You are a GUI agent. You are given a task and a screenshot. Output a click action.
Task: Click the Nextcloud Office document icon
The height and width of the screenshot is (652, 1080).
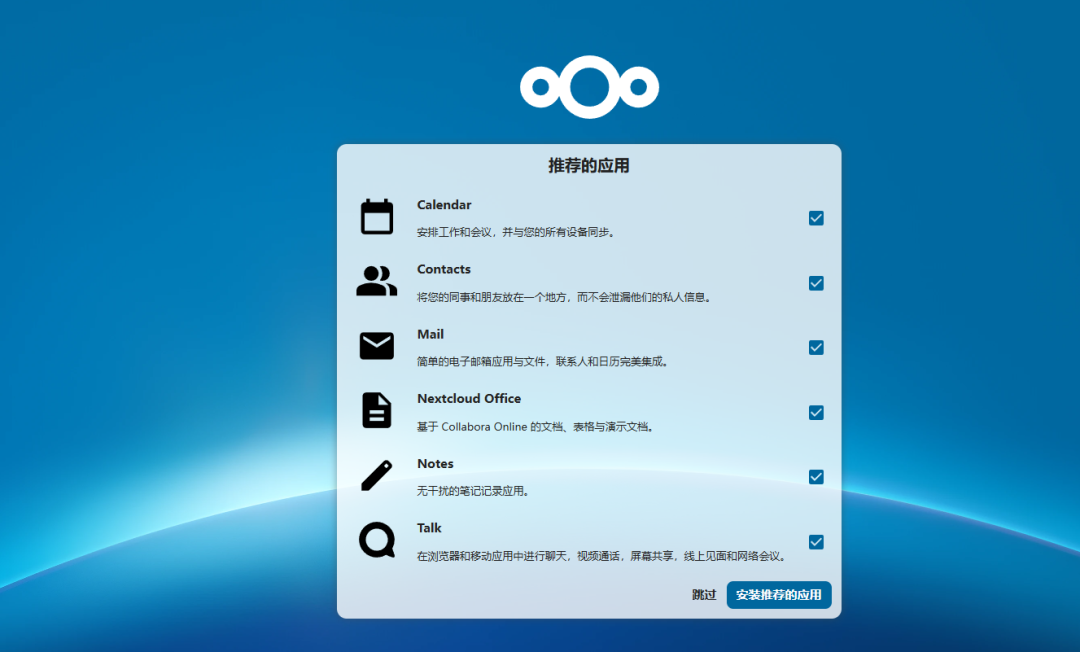(x=377, y=410)
